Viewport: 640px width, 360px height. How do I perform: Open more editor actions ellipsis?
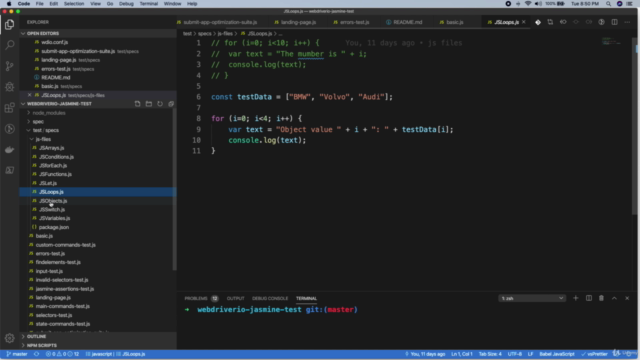627,22
